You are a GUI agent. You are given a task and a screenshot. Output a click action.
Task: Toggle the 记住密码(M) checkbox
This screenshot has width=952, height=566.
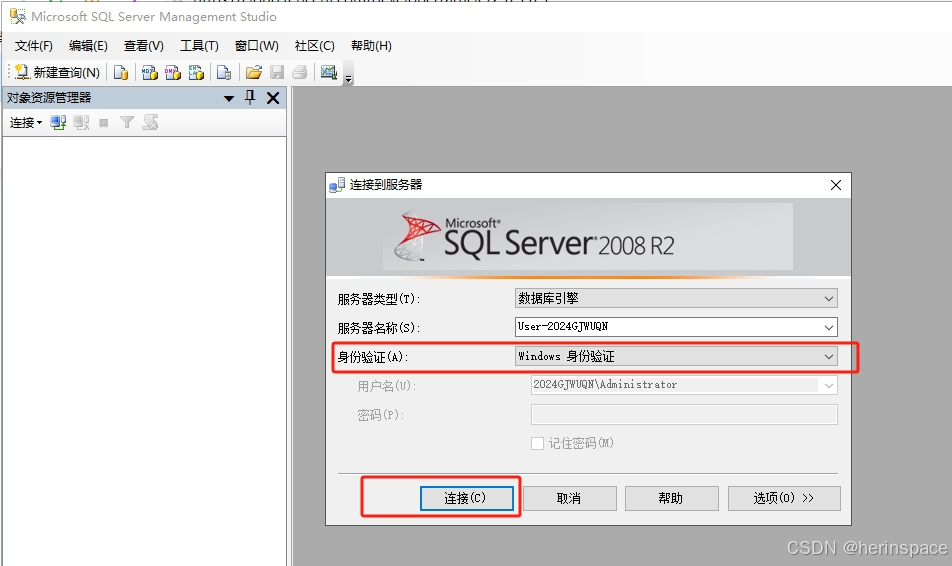click(537, 443)
